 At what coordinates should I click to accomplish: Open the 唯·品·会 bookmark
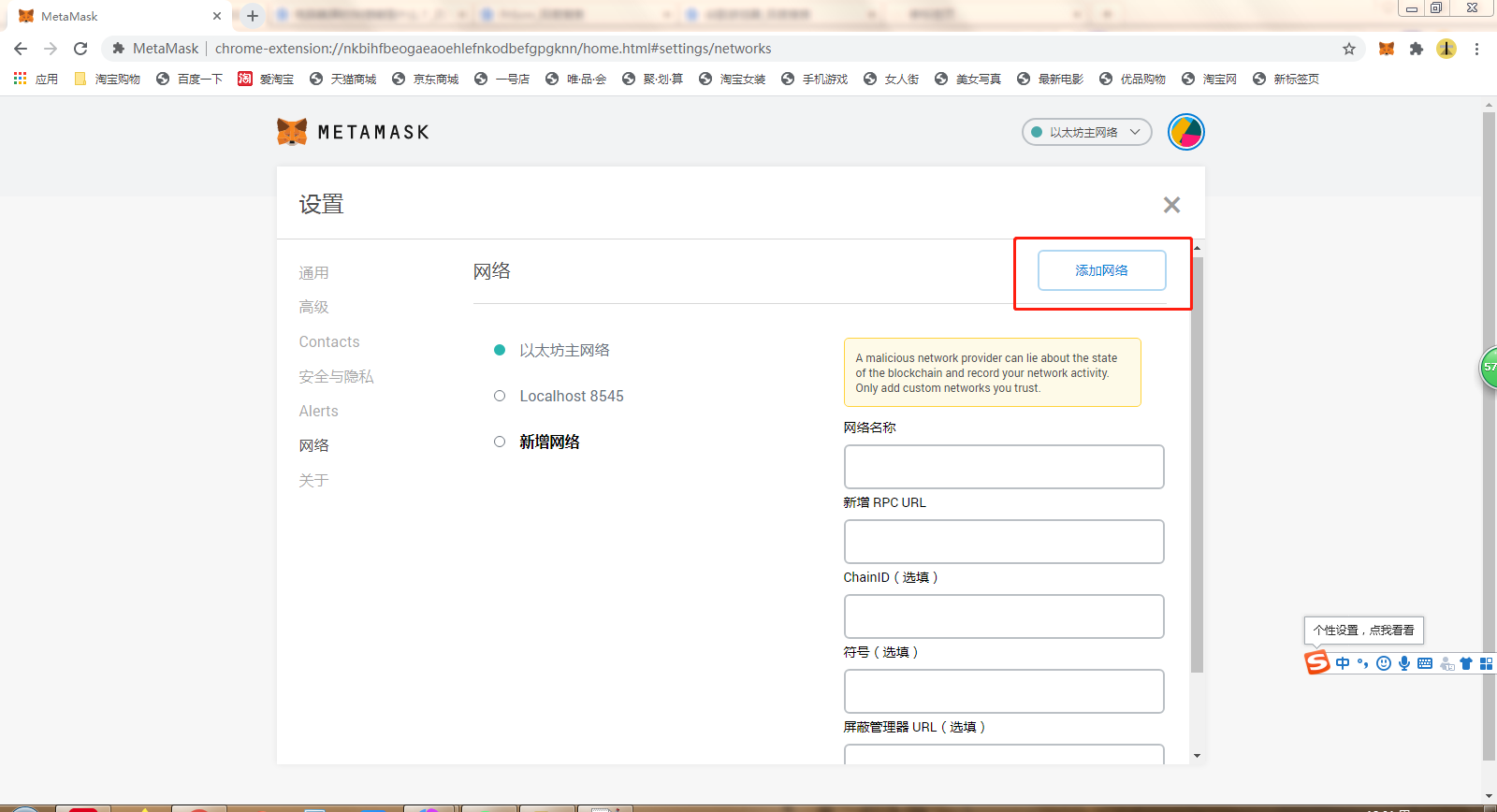coord(575,79)
